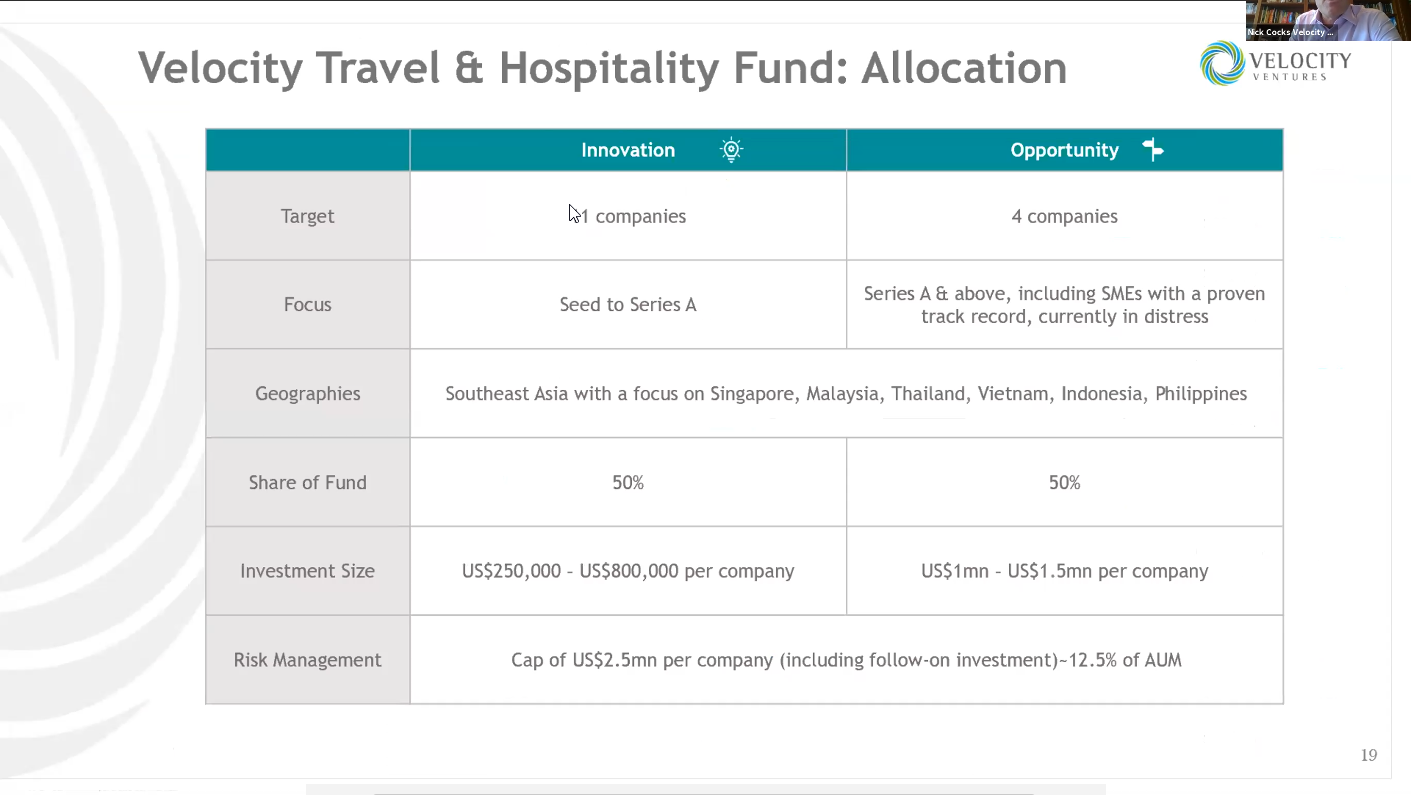Click slide page number 19
Screen dimensions: 1411x795
pos(1369,755)
